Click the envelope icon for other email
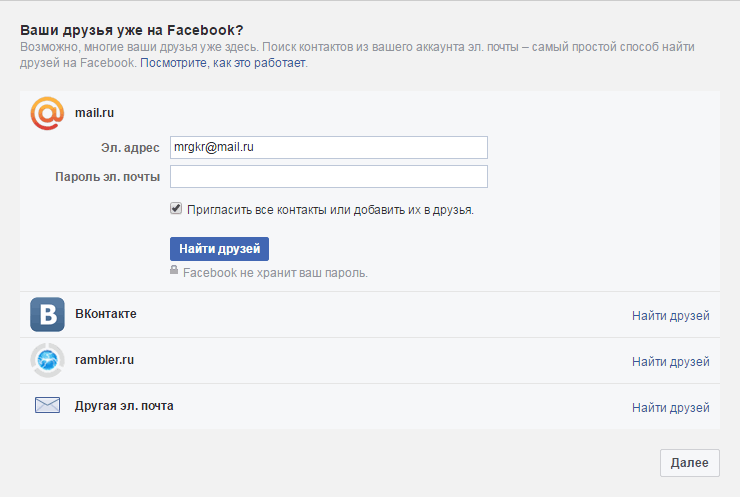 pyautogui.click(x=47, y=405)
